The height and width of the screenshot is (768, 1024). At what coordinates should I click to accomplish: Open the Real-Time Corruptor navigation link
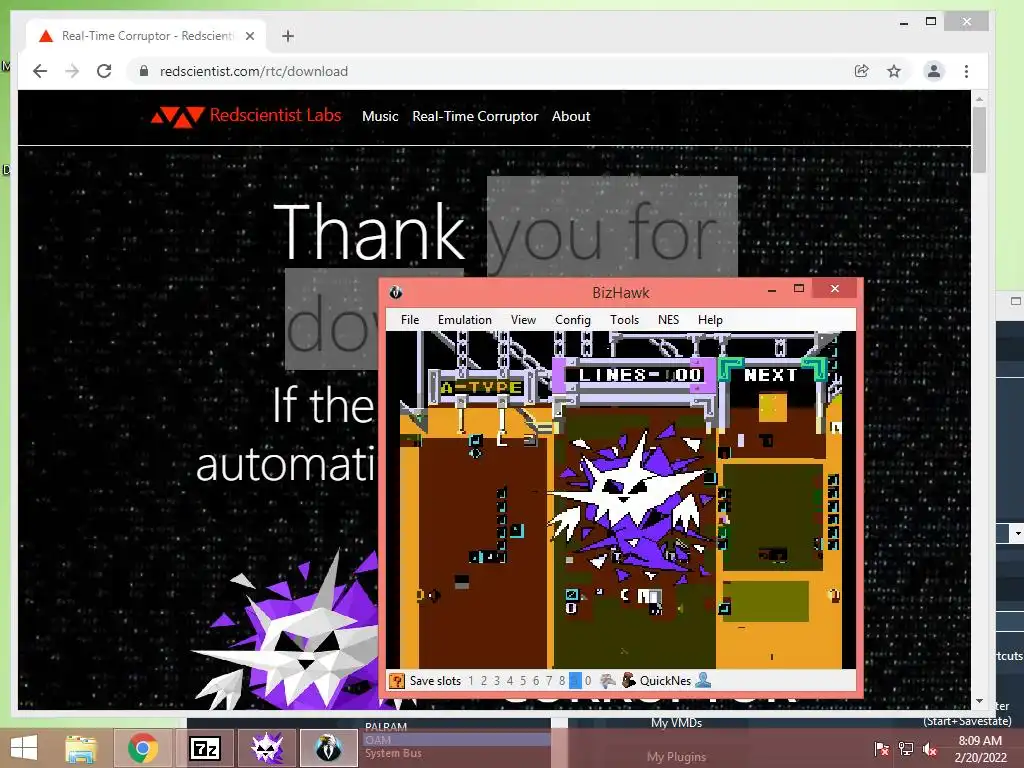tap(475, 116)
